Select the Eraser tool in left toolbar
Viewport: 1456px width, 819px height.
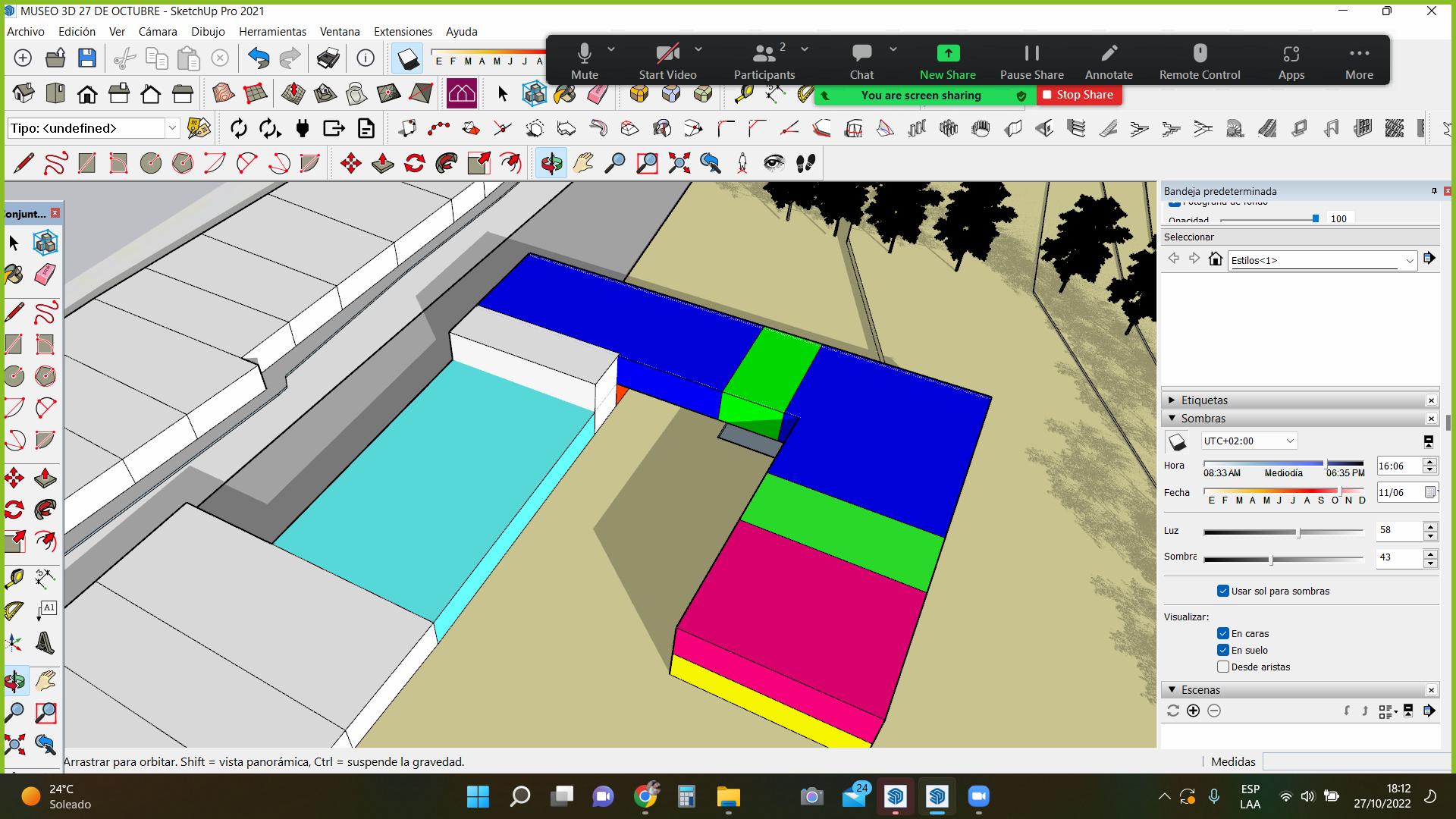point(45,275)
